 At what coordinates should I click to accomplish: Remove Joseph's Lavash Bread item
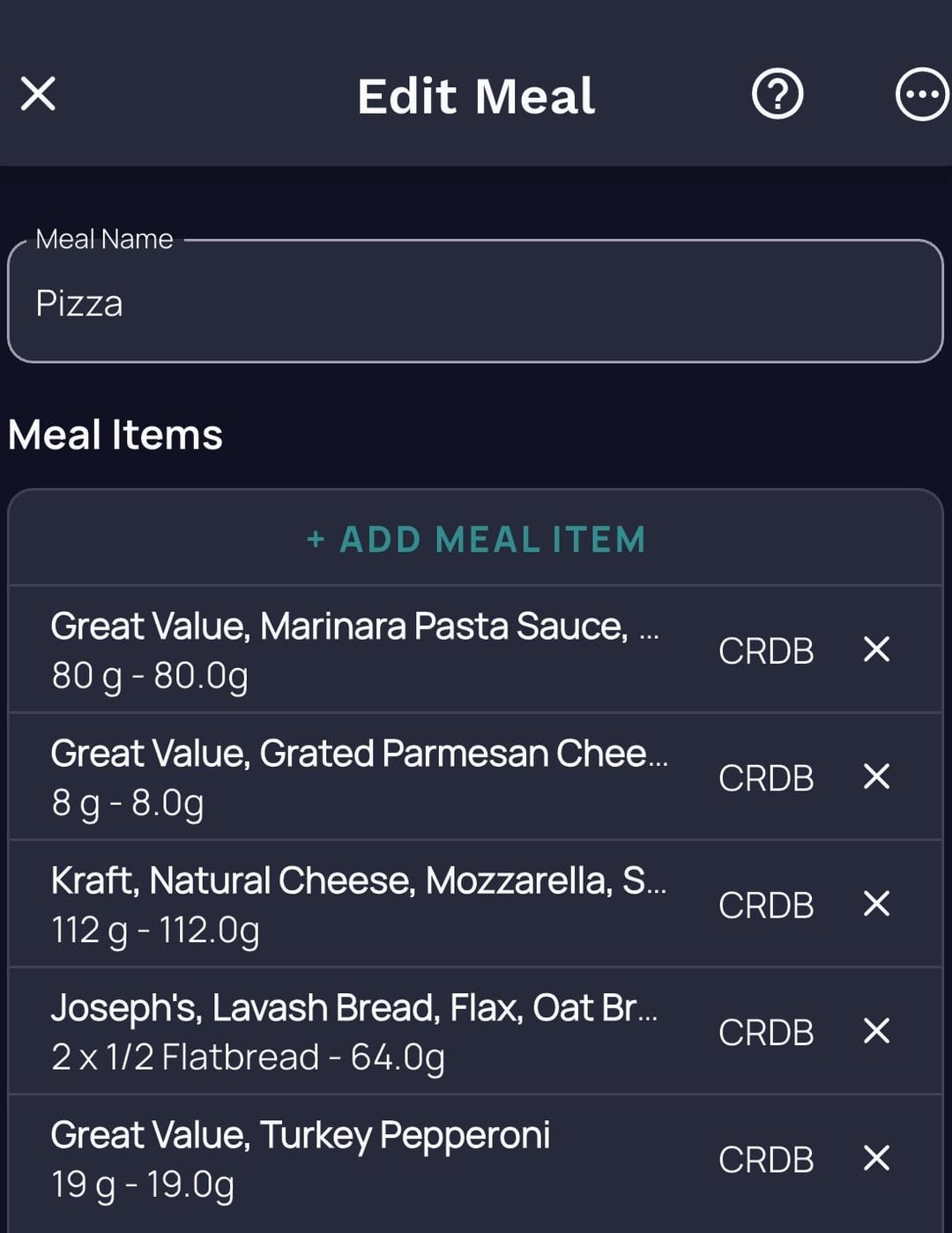coord(876,1030)
